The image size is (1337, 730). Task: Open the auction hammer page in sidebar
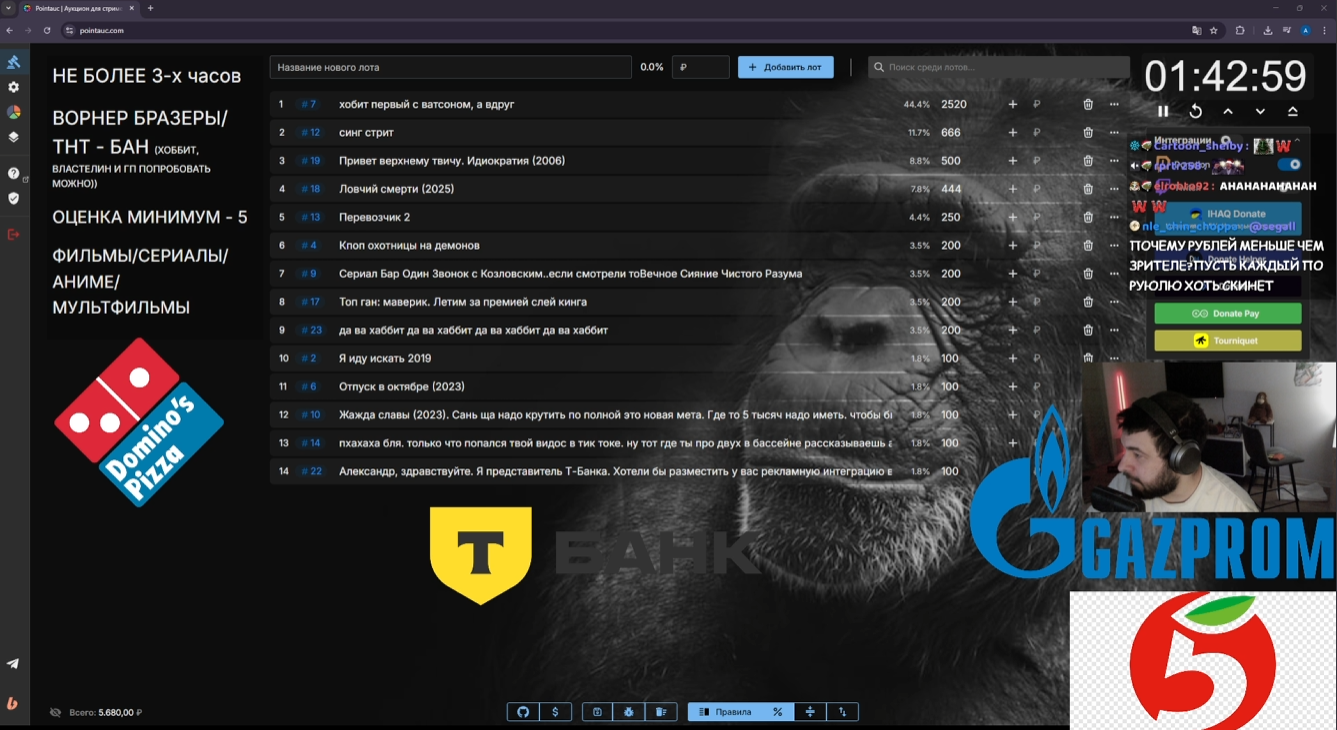[14, 62]
